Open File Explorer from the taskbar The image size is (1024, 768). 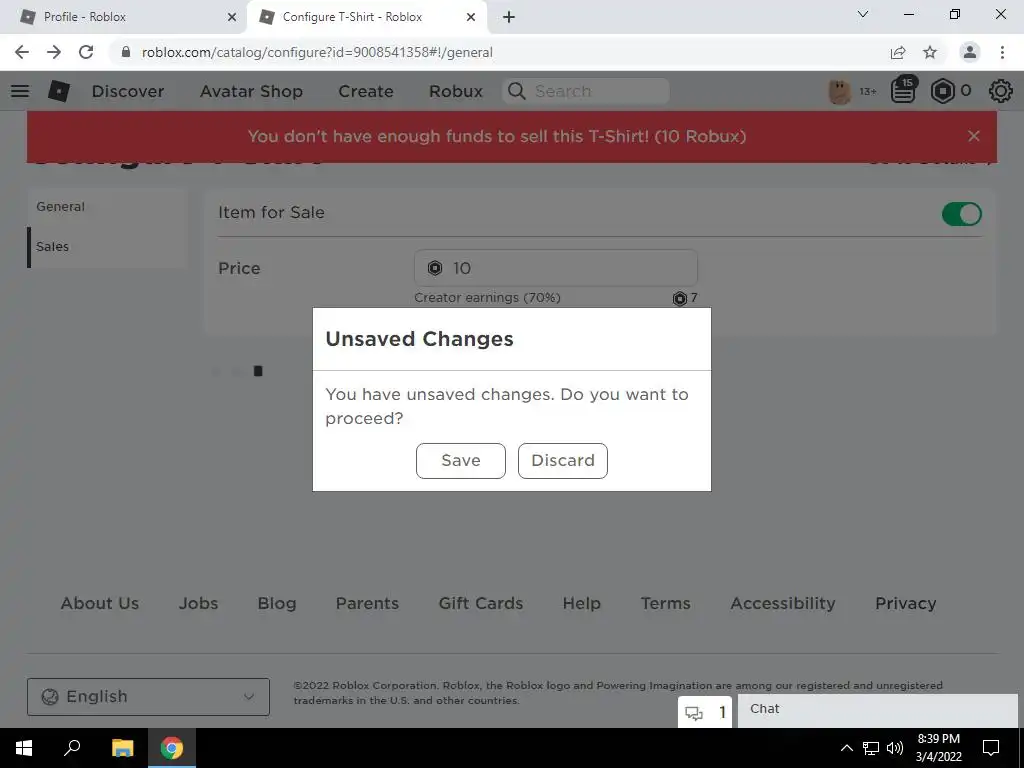[x=122, y=748]
